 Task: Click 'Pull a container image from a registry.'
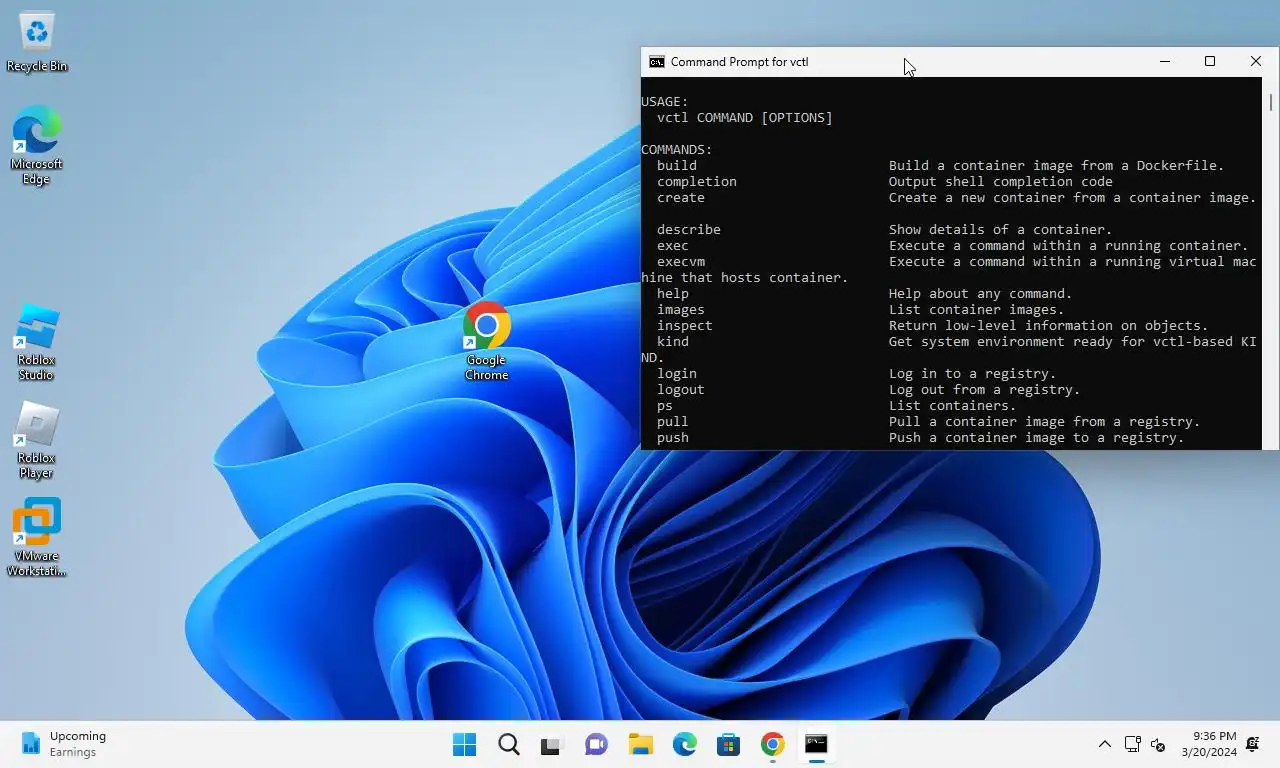tap(1045, 422)
